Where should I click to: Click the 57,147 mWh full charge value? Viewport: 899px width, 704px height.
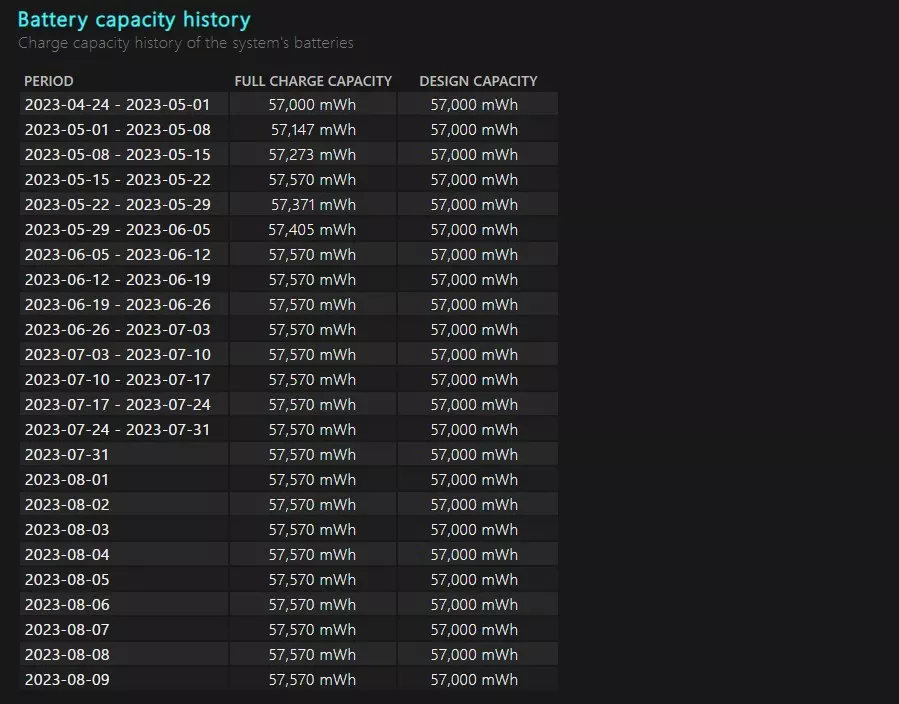[313, 130]
